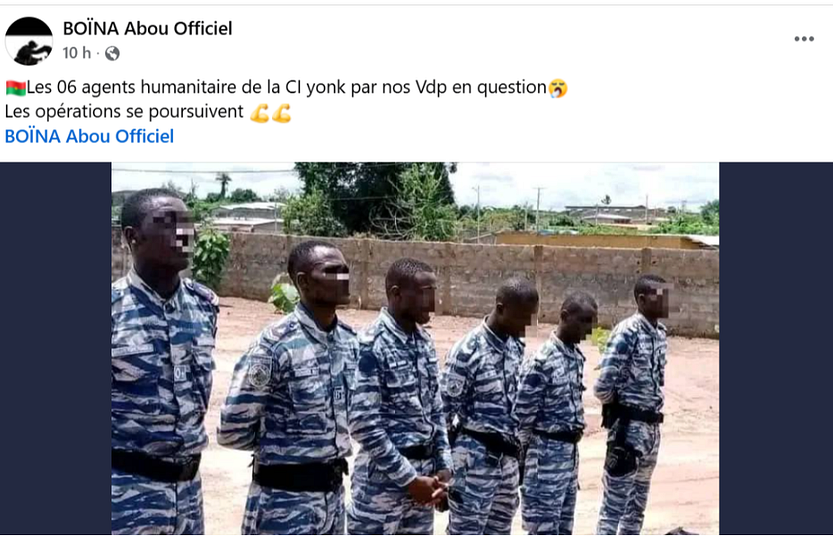Click the 10 h post timestamp

pyautogui.click(x=76, y=53)
